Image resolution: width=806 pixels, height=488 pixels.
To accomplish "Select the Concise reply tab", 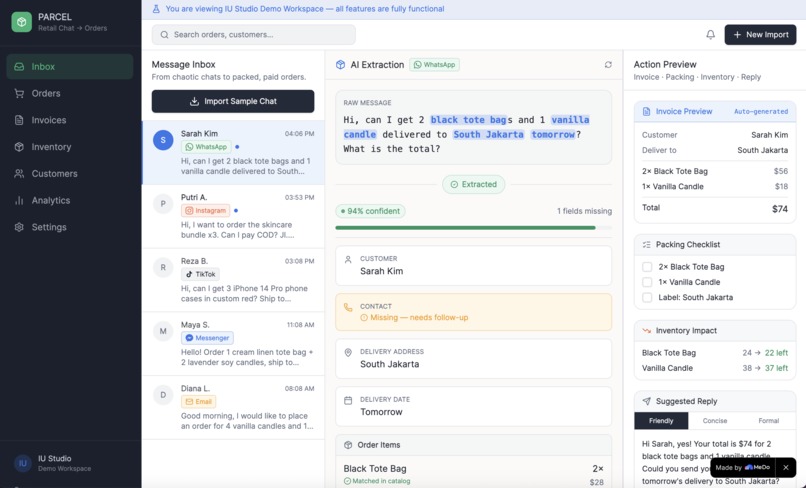I will pyautogui.click(x=715, y=421).
